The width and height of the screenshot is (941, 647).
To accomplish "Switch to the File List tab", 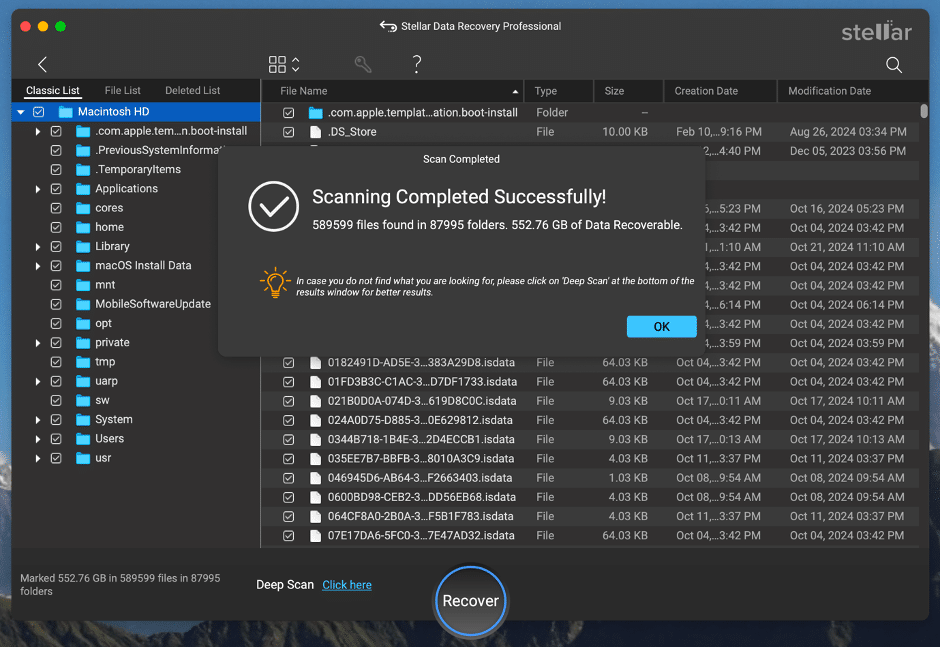I will (122, 90).
